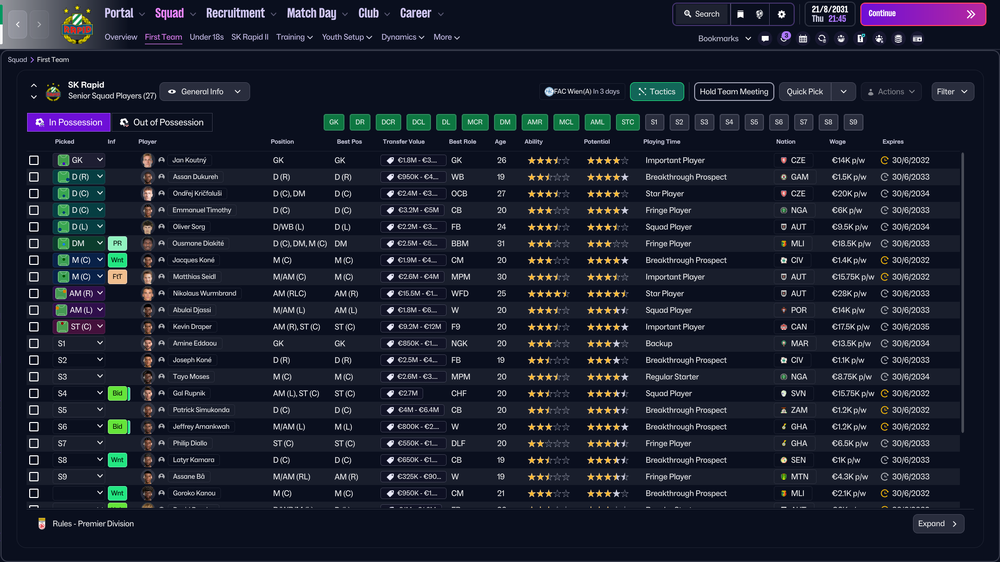Check the box beside Gal Rupnik

tap(34, 394)
